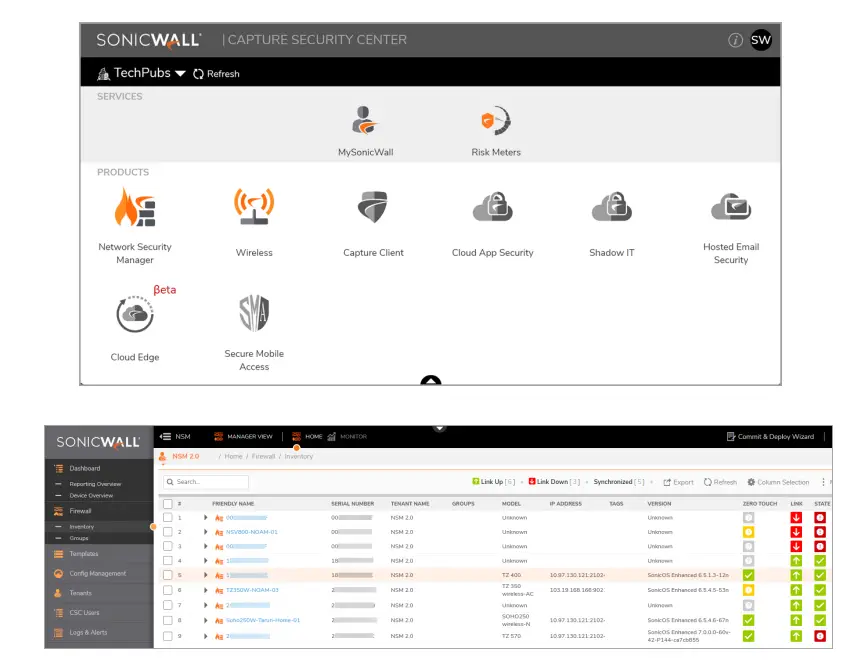Go to Home in the breadcrumb
The height and width of the screenshot is (665, 861).
233,456
